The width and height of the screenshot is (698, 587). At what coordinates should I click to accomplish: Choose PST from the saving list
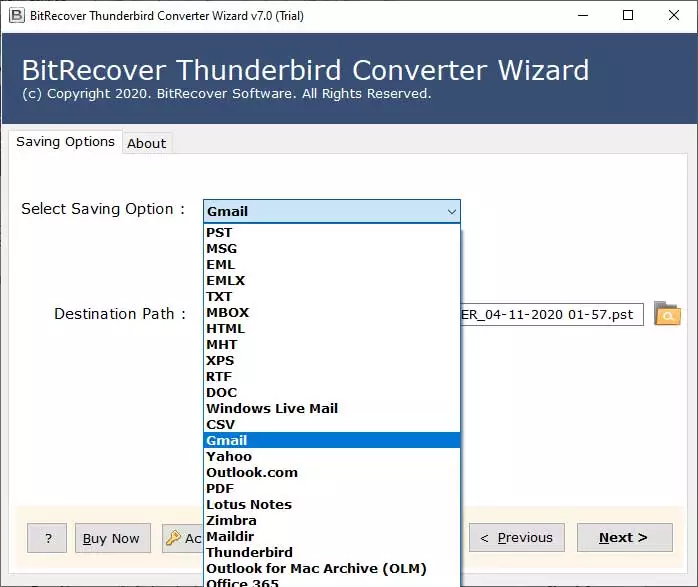(x=332, y=232)
